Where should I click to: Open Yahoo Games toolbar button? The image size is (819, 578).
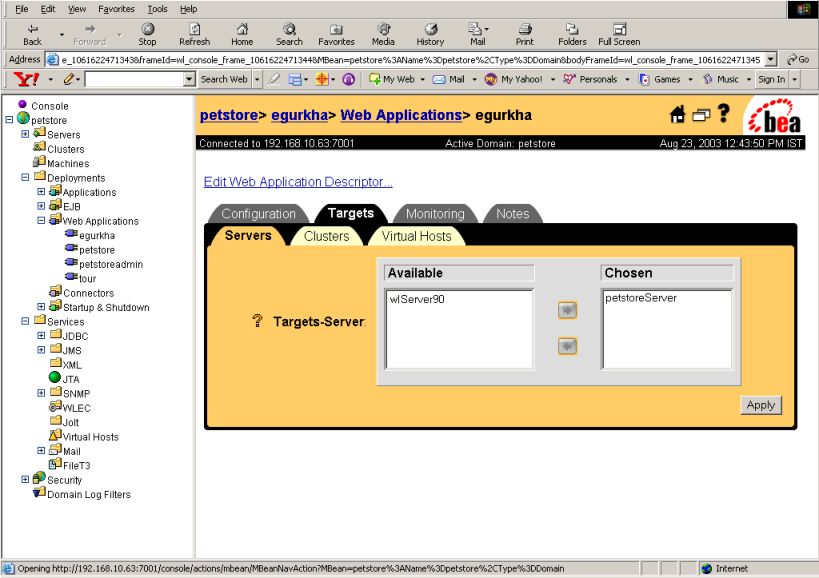(x=661, y=79)
